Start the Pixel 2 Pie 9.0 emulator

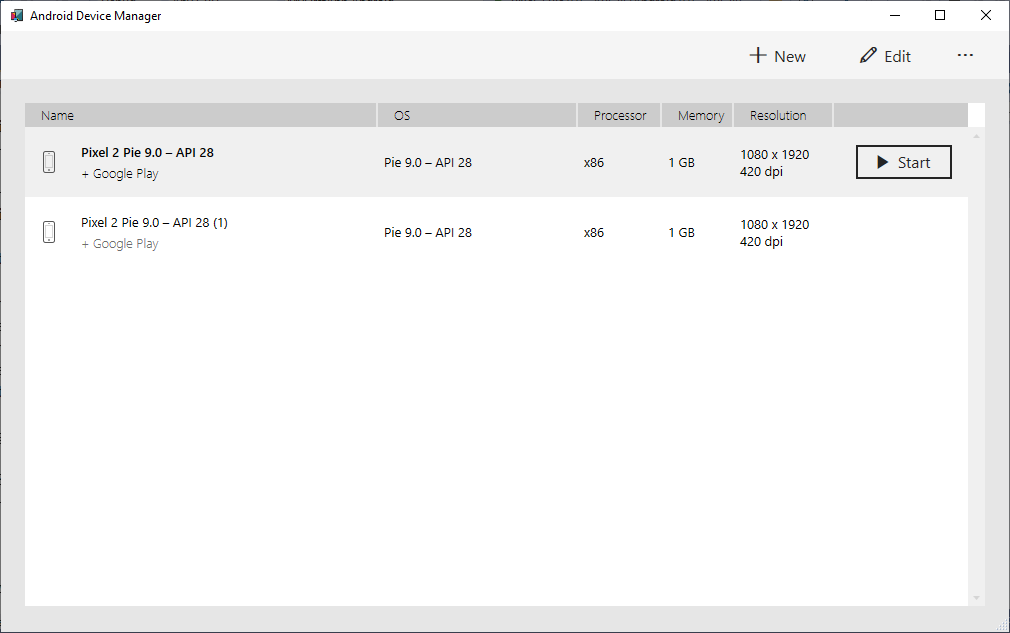pos(903,162)
